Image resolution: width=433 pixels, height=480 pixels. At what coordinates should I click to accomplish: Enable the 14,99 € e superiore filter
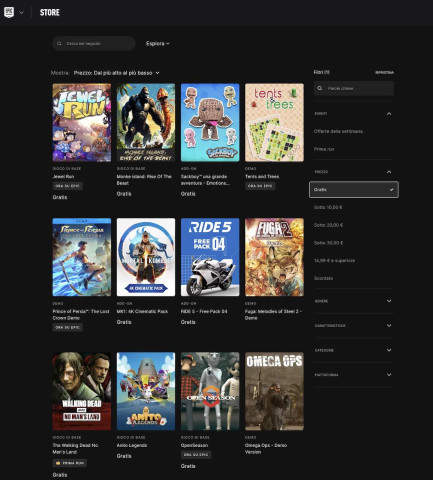(x=334, y=261)
